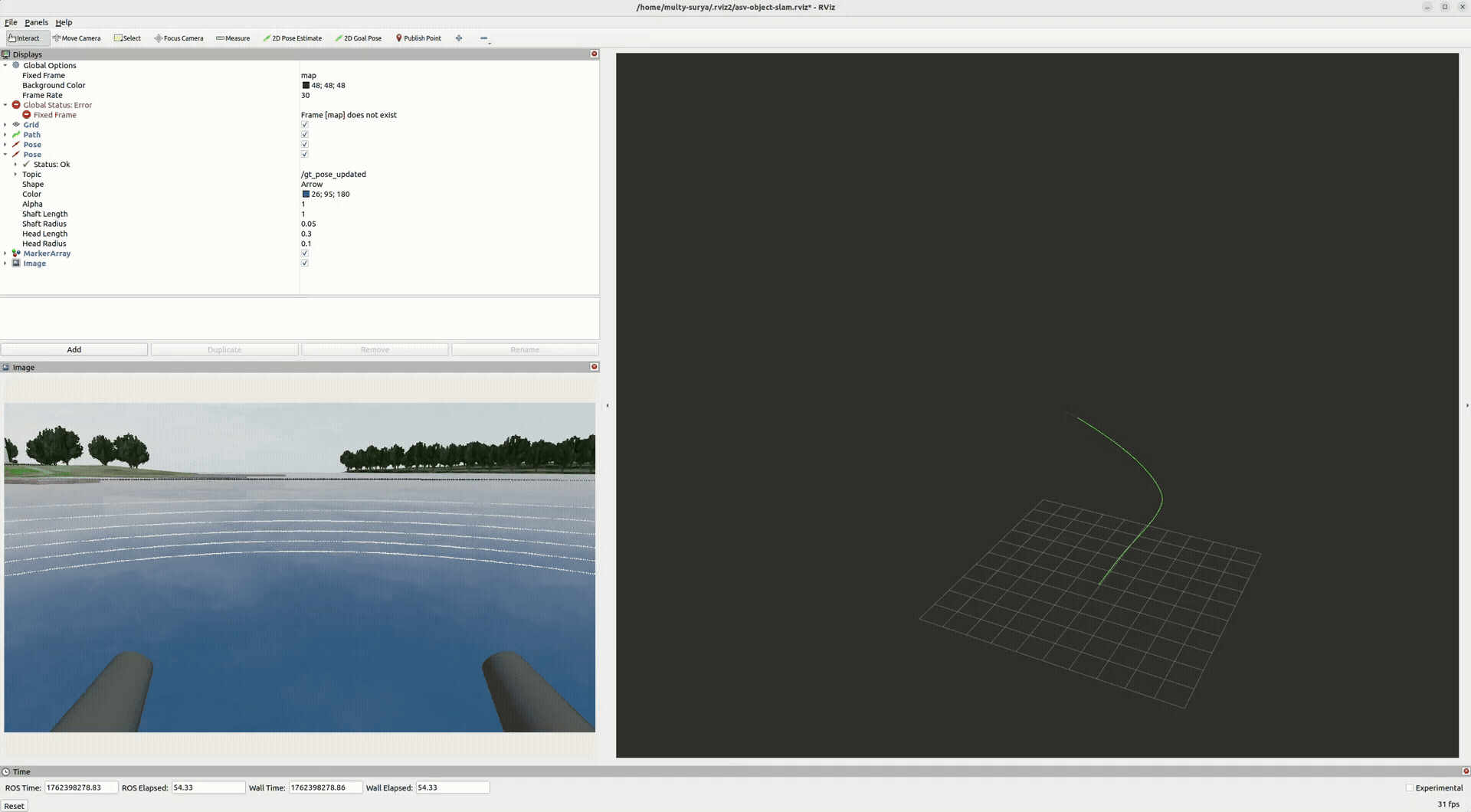Collapse the Global Options section

point(6,65)
